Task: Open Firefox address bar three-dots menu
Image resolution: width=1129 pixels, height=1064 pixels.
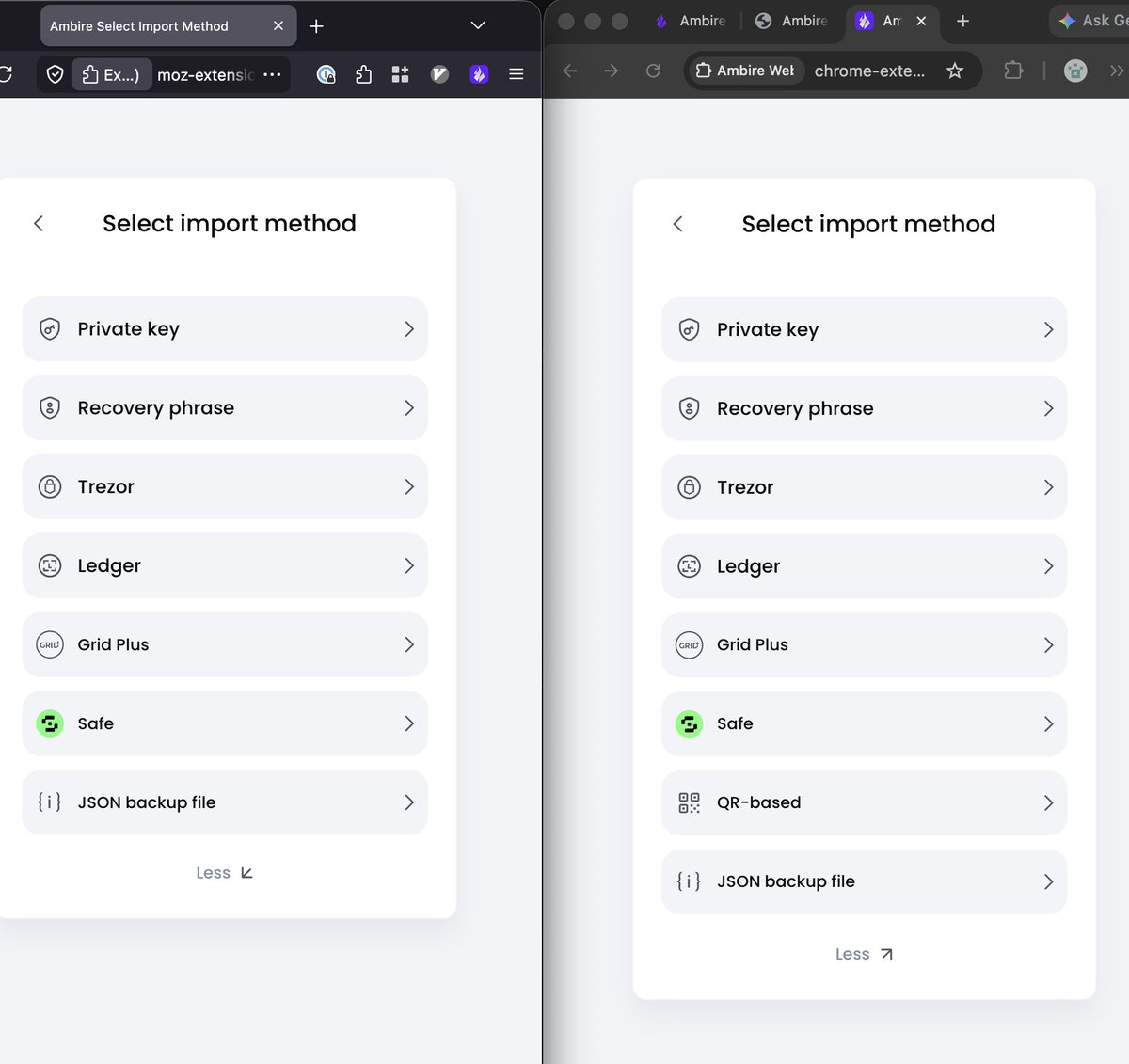Action: tap(272, 74)
